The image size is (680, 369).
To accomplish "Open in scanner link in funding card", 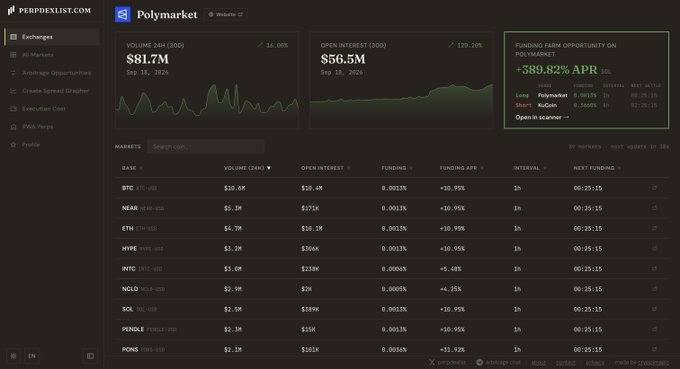I will click(542, 117).
